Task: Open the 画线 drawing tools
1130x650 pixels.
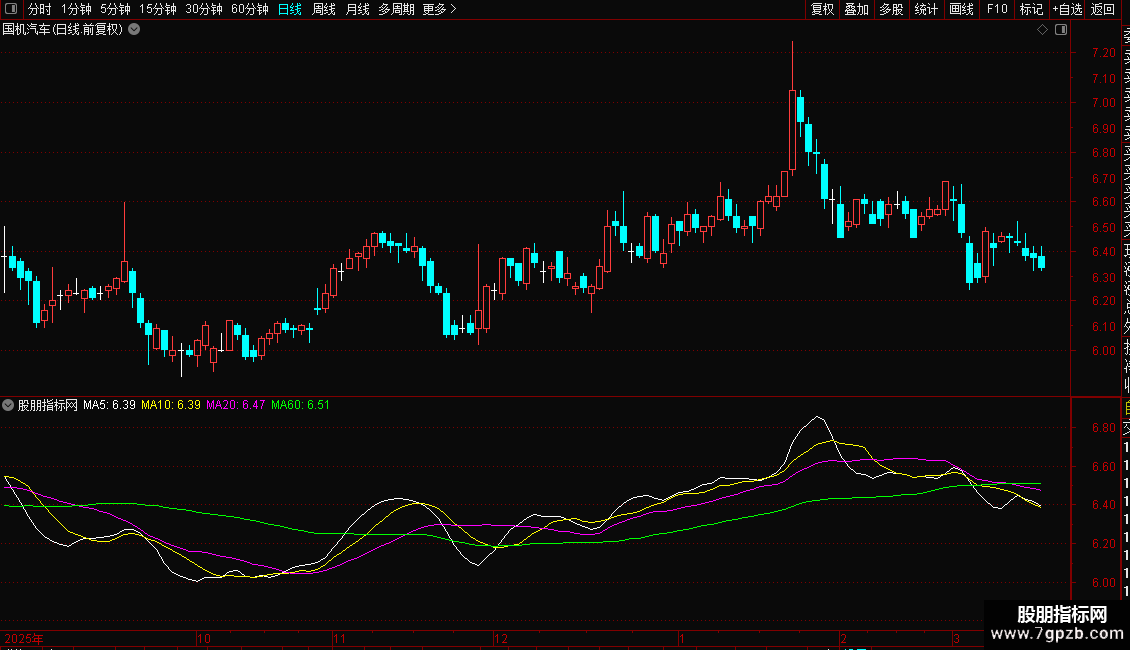Action: point(961,9)
